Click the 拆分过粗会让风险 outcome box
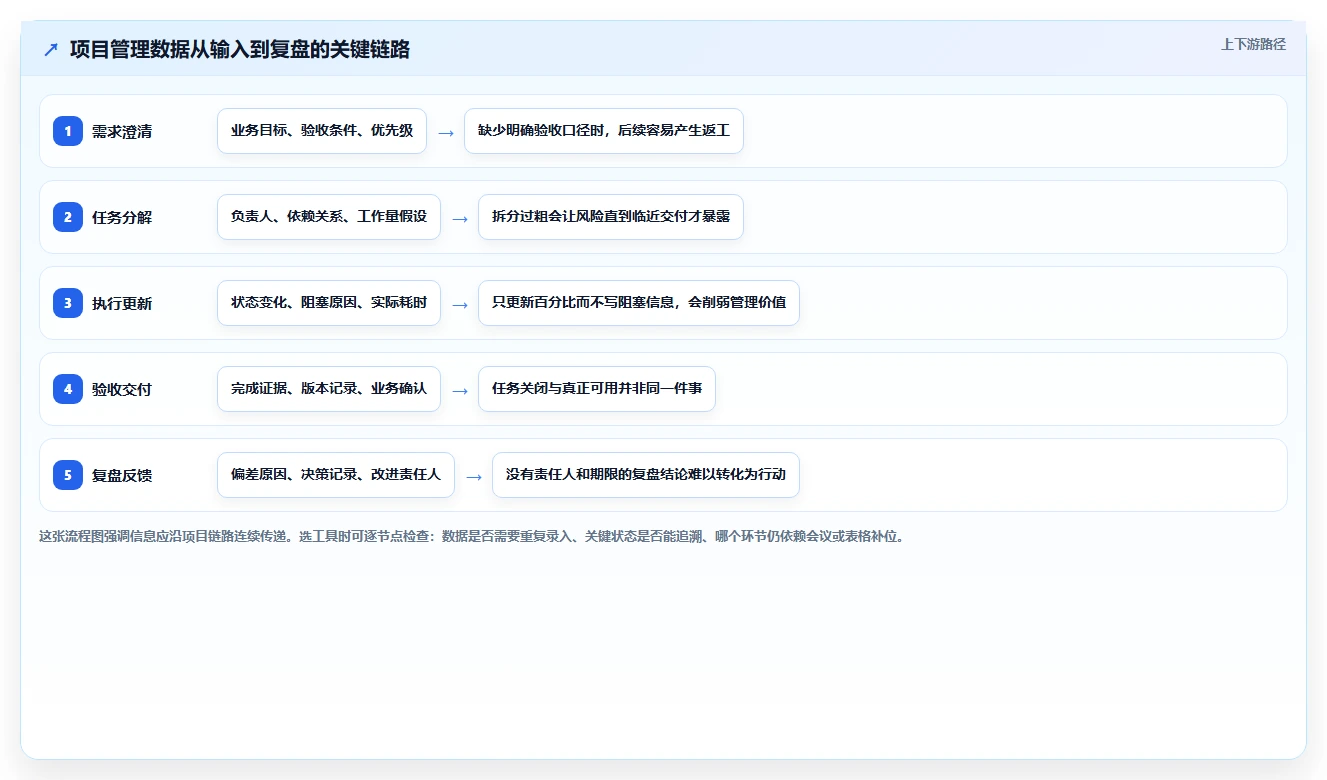The height and width of the screenshot is (780, 1327). (x=611, y=217)
